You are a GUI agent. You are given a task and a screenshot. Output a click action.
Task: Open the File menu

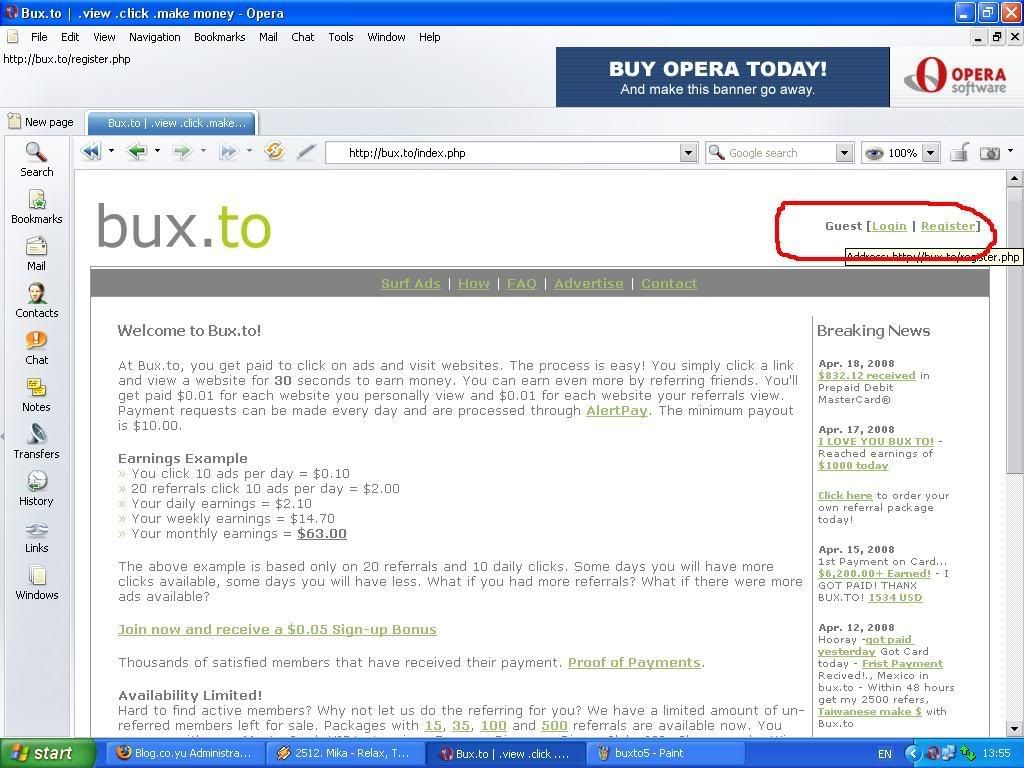click(x=39, y=37)
